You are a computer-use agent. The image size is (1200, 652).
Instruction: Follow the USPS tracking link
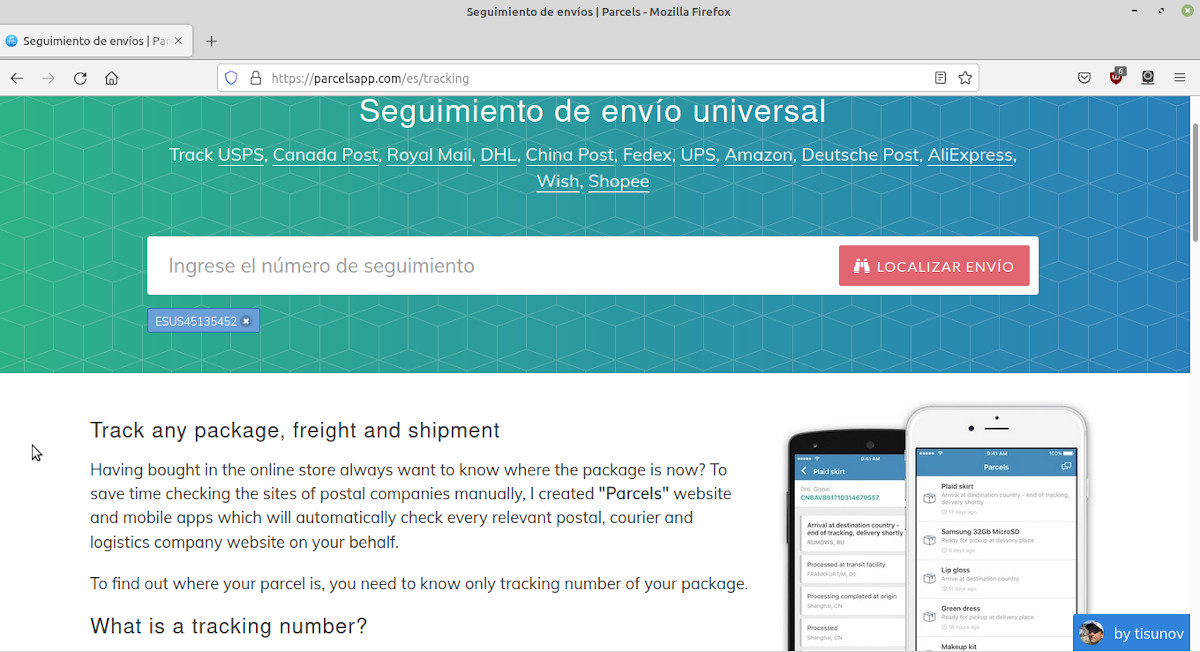(240, 155)
